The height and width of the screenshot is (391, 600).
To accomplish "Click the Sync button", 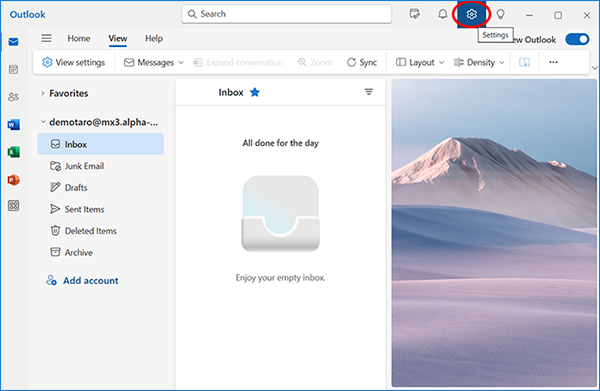I will pyautogui.click(x=362, y=62).
